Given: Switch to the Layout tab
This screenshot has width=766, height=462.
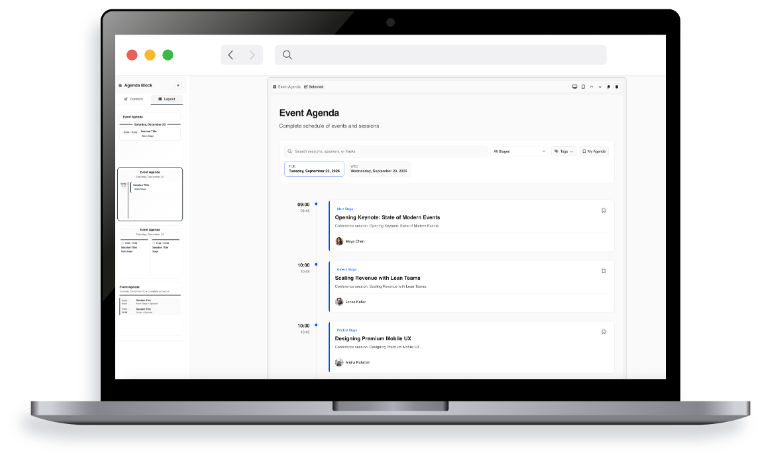Looking at the screenshot, I should pos(167,99).
